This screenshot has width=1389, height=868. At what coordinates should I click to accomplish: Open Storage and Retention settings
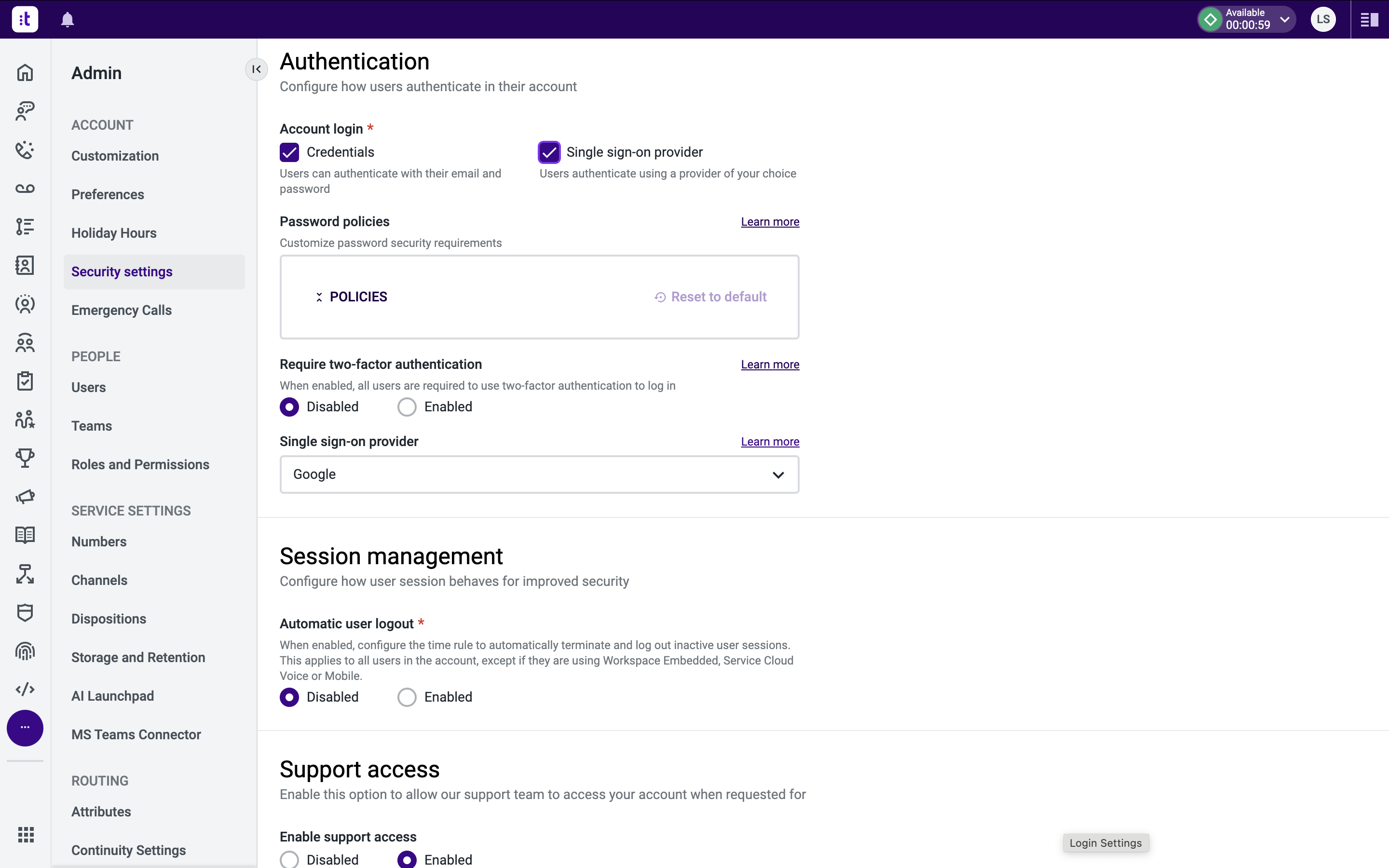[x=138, y=657]
